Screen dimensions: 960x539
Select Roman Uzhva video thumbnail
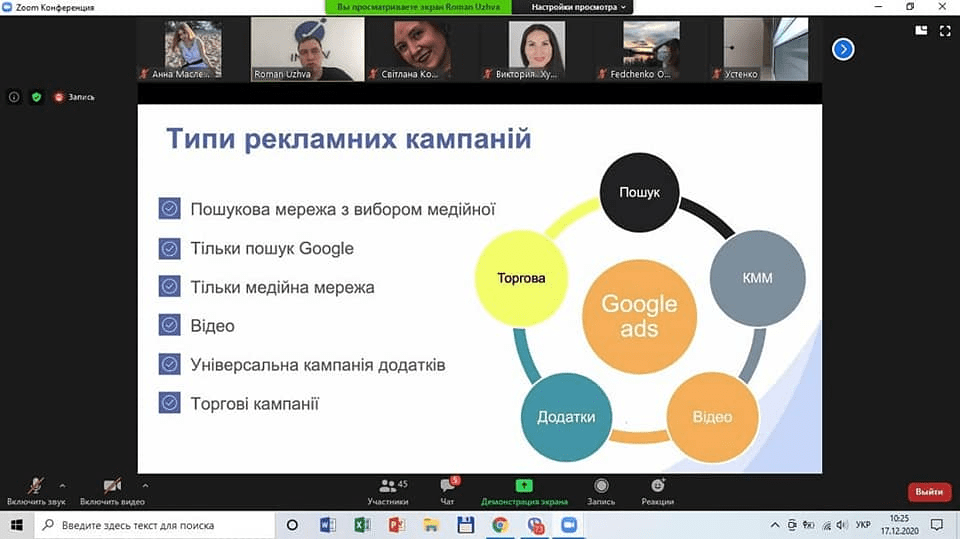tap(307, 49)
